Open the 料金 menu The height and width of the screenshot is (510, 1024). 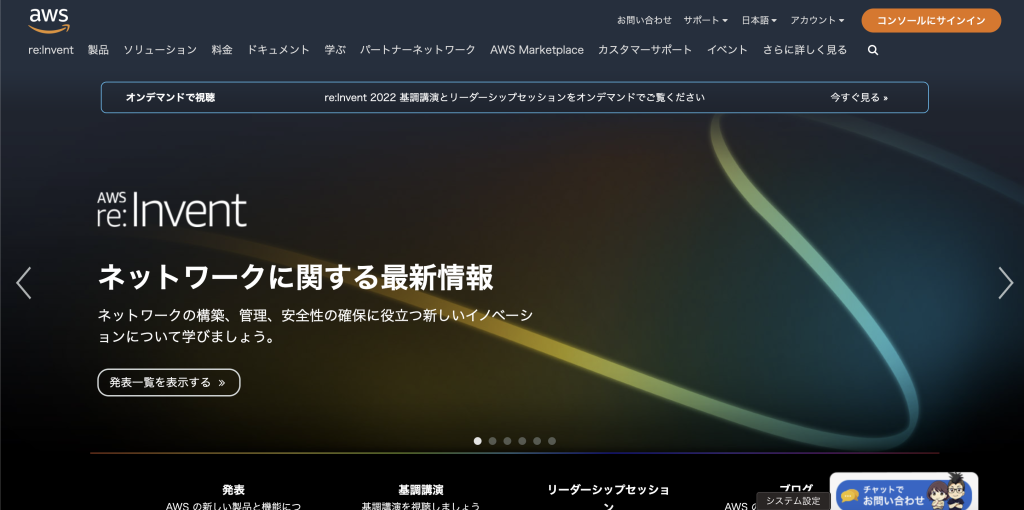tap(222, 50)
